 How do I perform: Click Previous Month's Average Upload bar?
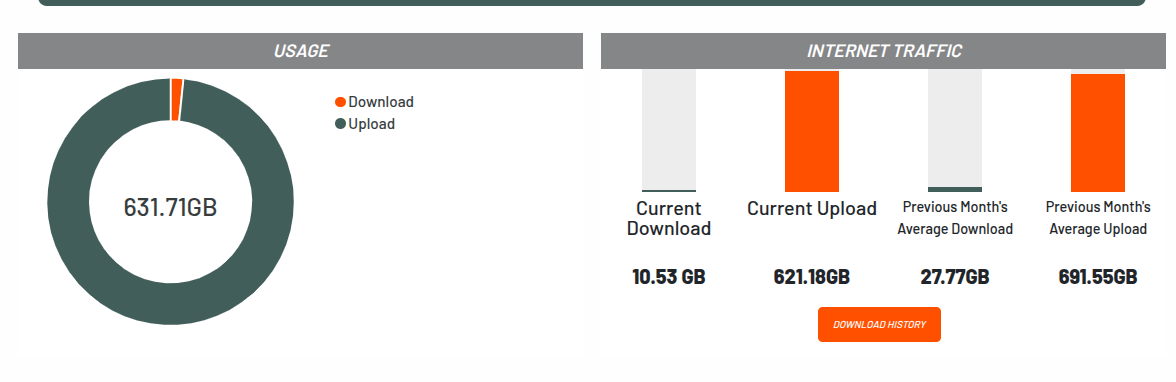tap(1098, 133)
